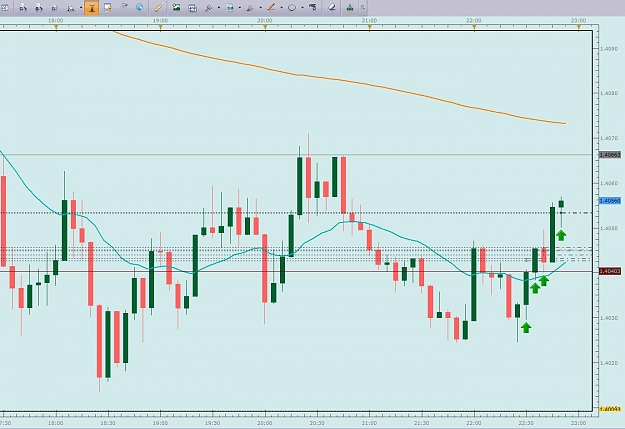Click the highlighted orange toolbar button
The width and height of the screenshot is (625, 429).
(x=92, y=8)
